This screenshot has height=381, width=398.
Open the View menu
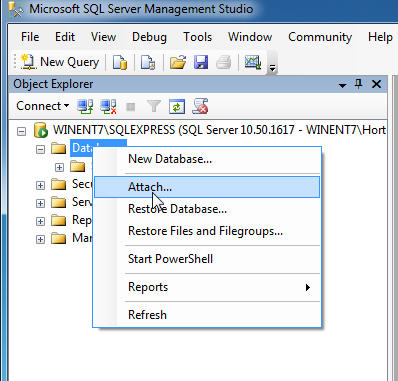coord(103,37)
